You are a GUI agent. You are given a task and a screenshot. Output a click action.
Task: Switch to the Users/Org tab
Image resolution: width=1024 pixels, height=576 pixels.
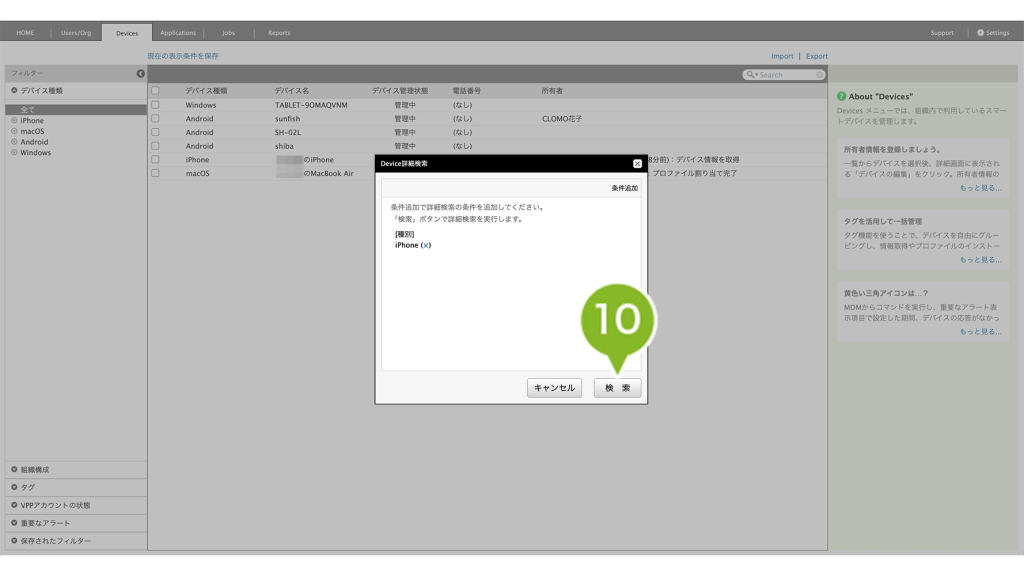tap(76, 33)
